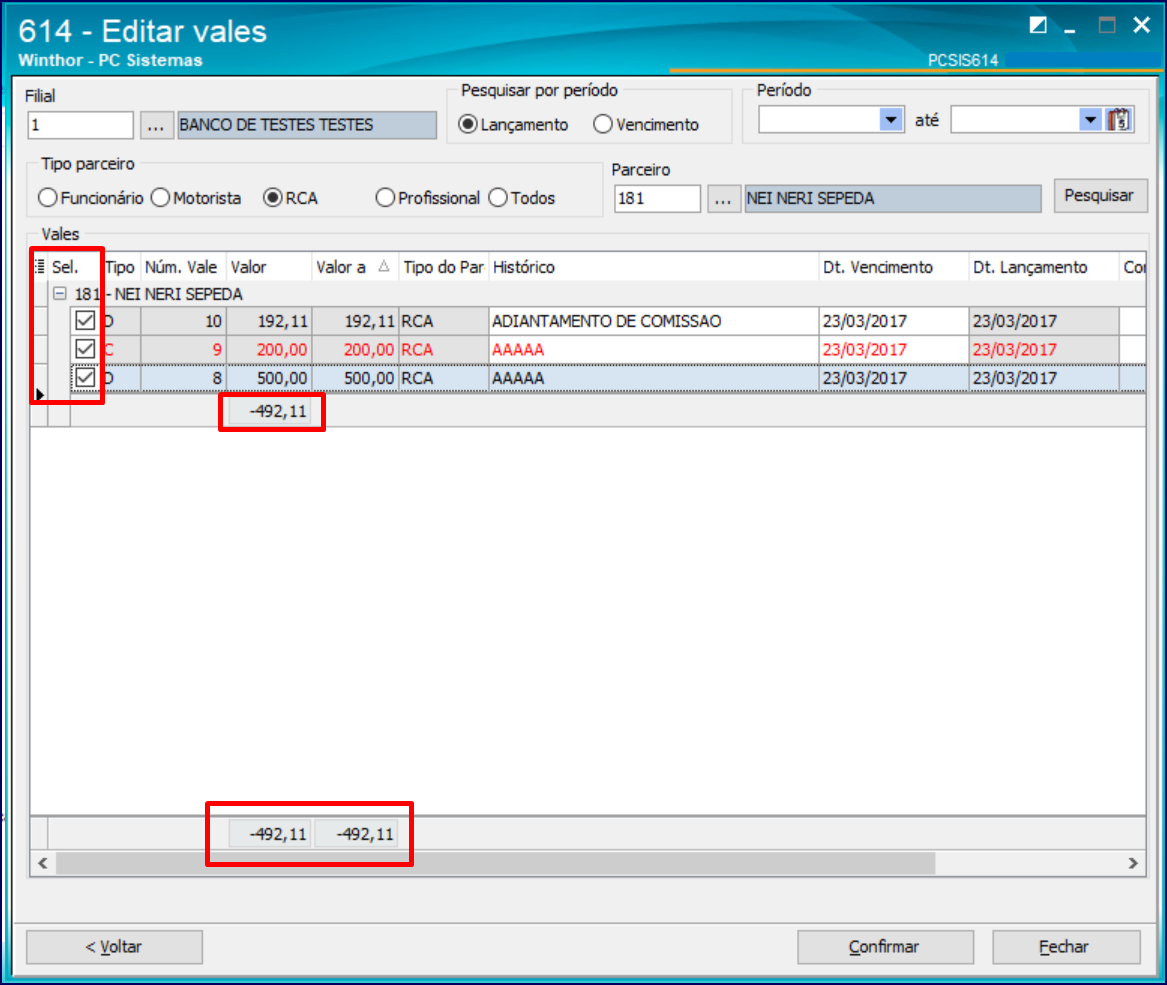Choose Todos partner type
Viewport: 1167px width, 985px height.
point(498,198)
